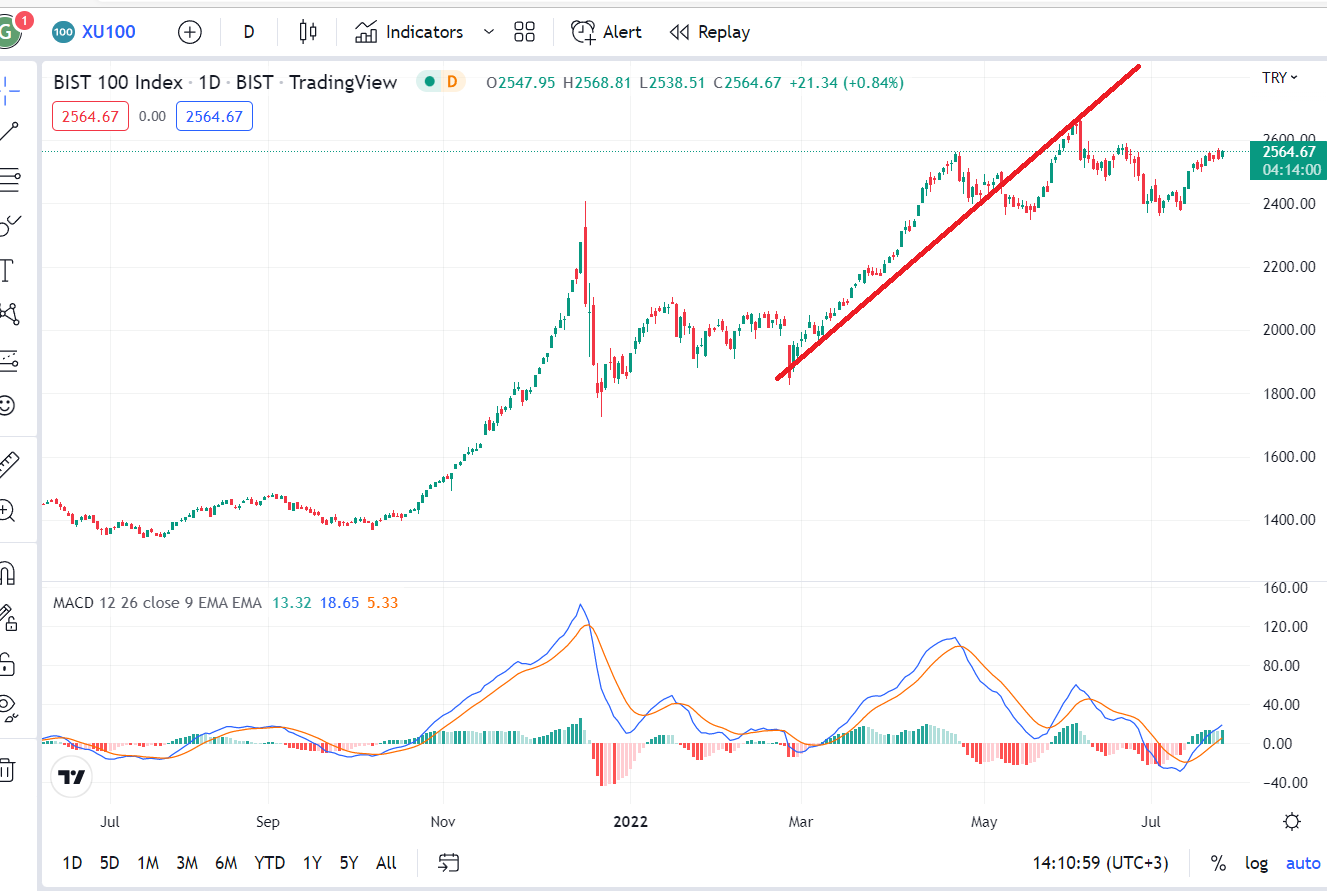Screen dimensions: 1327x891
Task: Click the 2022 label on time axis
Action: (x=631, y=821)
